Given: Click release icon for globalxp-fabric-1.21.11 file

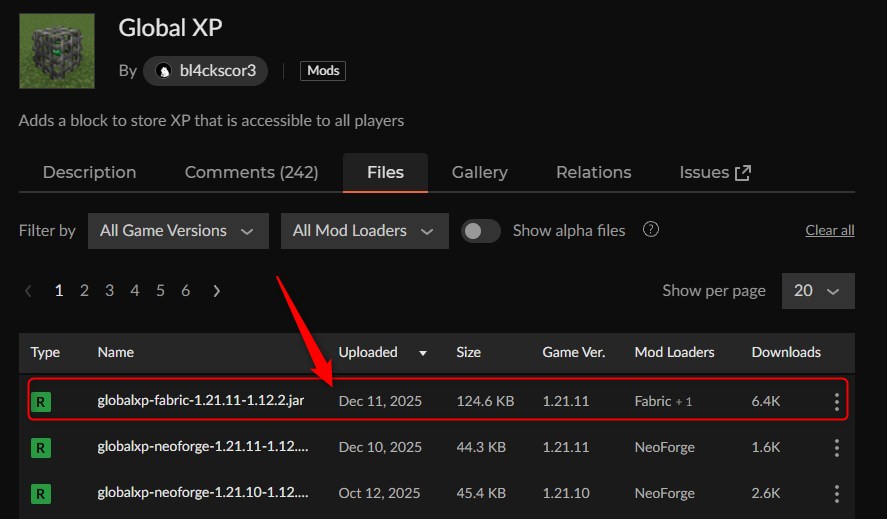Looking at the screenshot, I should (41, 402).
